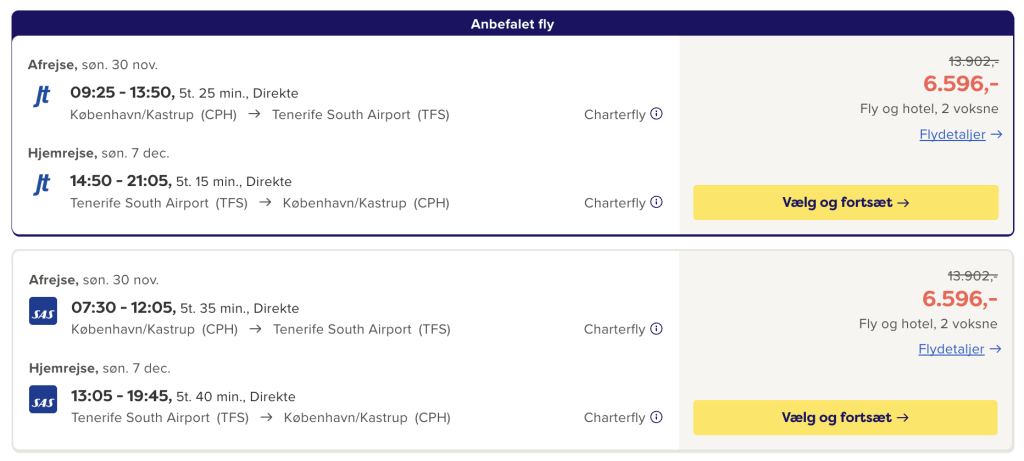Click the 13:05 - 19:45 return flight time

click(x=122, y=396)
